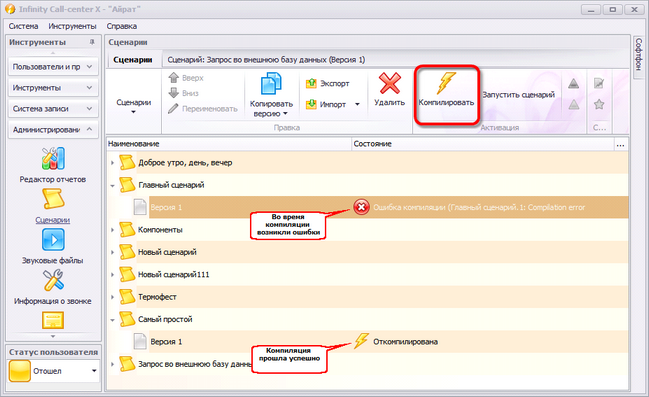
Task: Click the Импорт toolbar icon
Action: (311, 104)
